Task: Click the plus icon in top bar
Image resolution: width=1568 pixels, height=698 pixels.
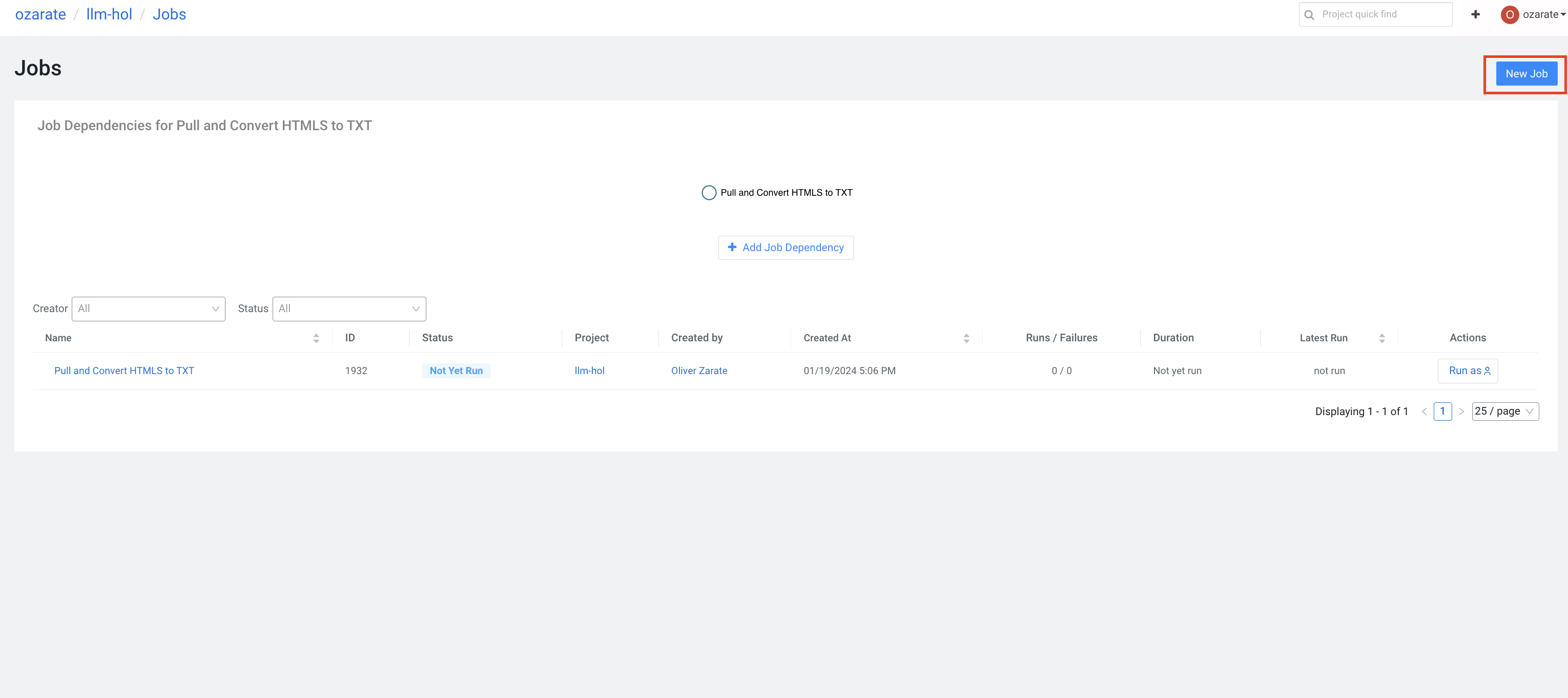Action: coord(1475,14)
